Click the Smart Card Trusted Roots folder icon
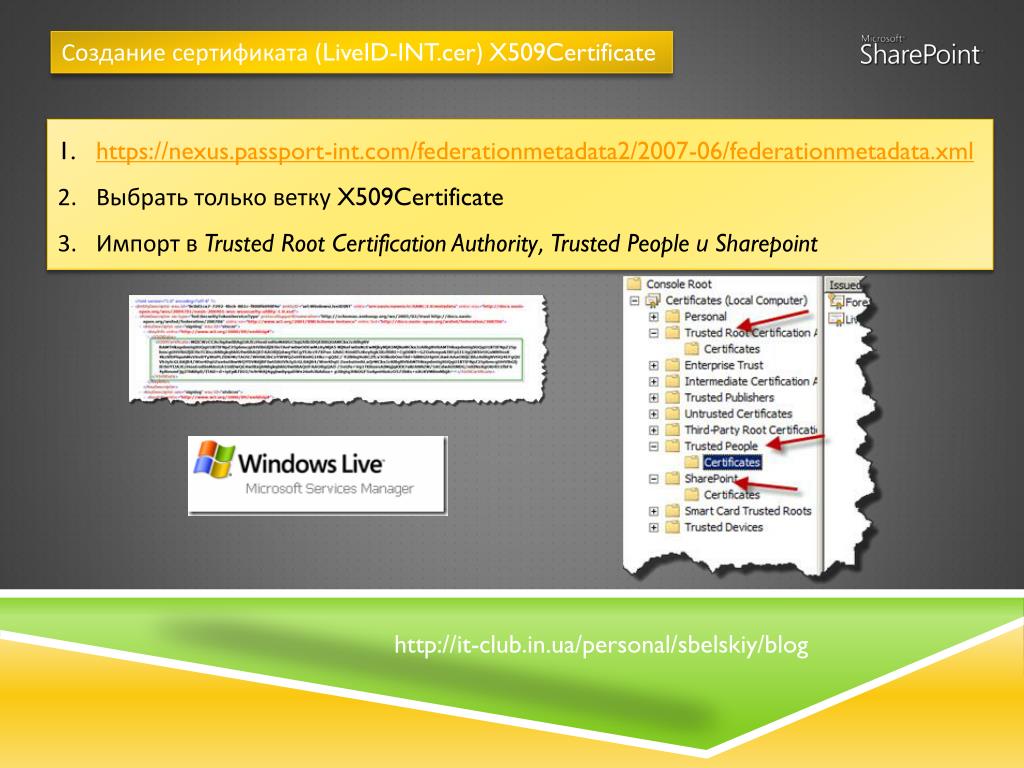 [x=672, y=511]
